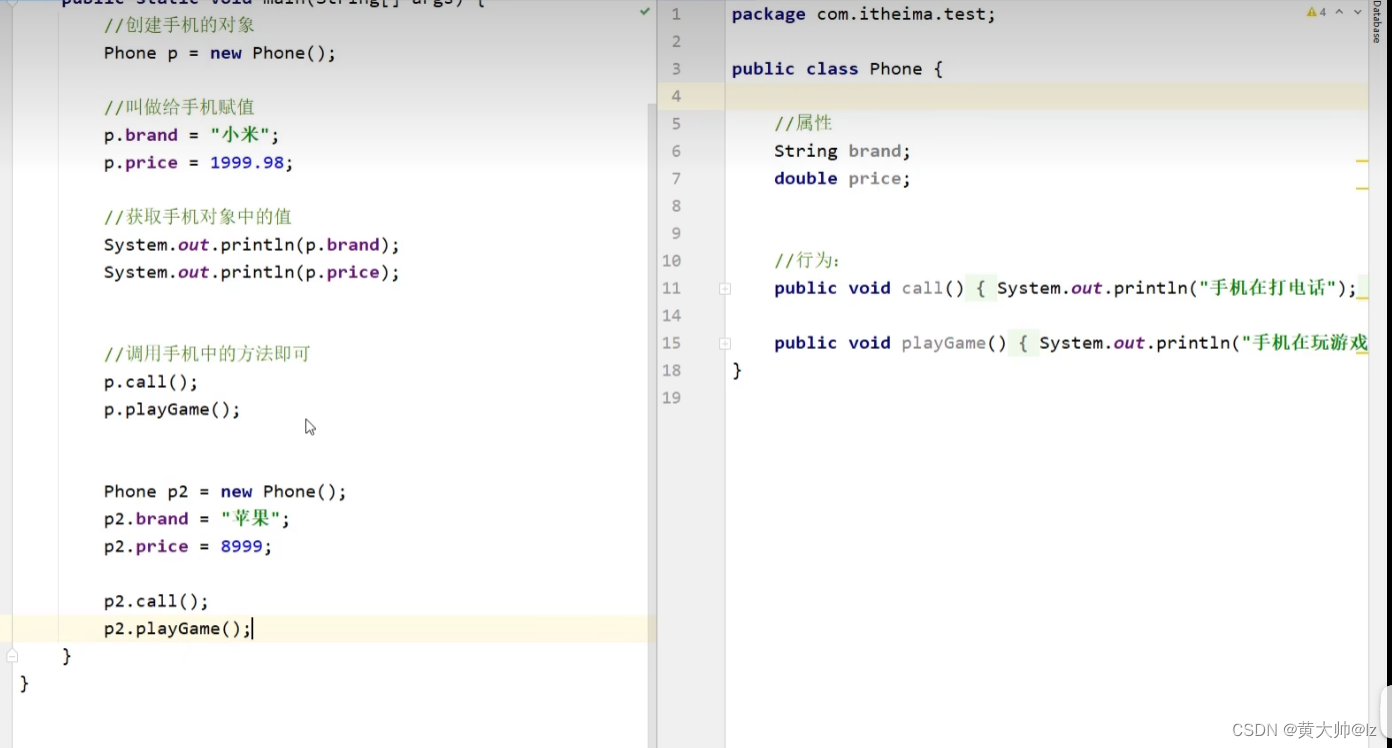The image size is (1392, 748).
Task: Click line 'Phone p = new Phone();'
Action: point(220,53)
